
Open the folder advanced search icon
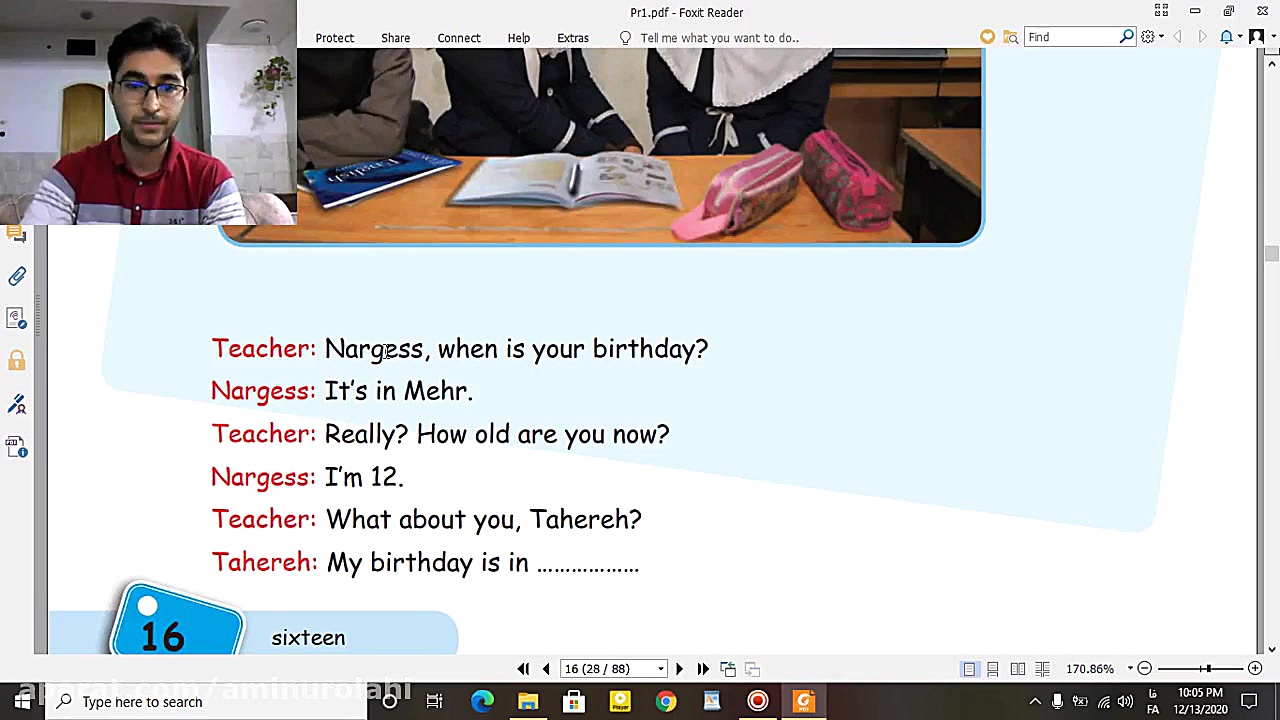1011,37
